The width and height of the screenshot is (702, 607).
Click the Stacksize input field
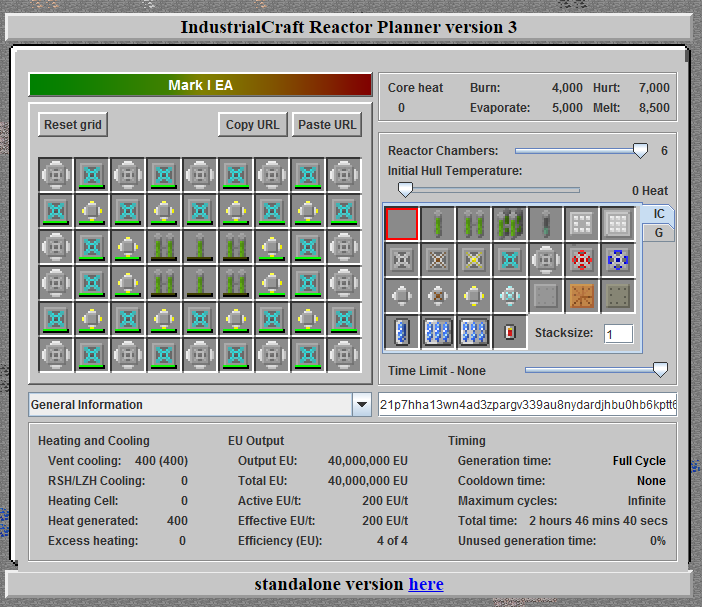click(x=618, y=333)
